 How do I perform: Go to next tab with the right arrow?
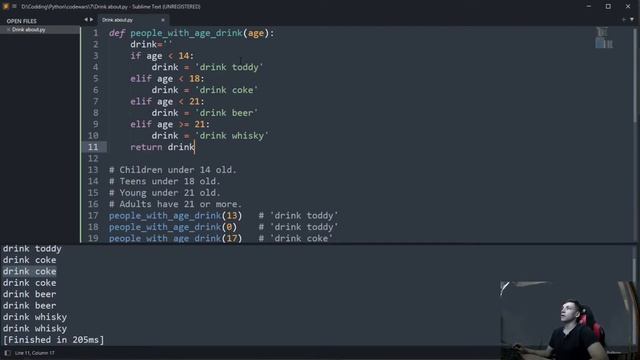91,20
